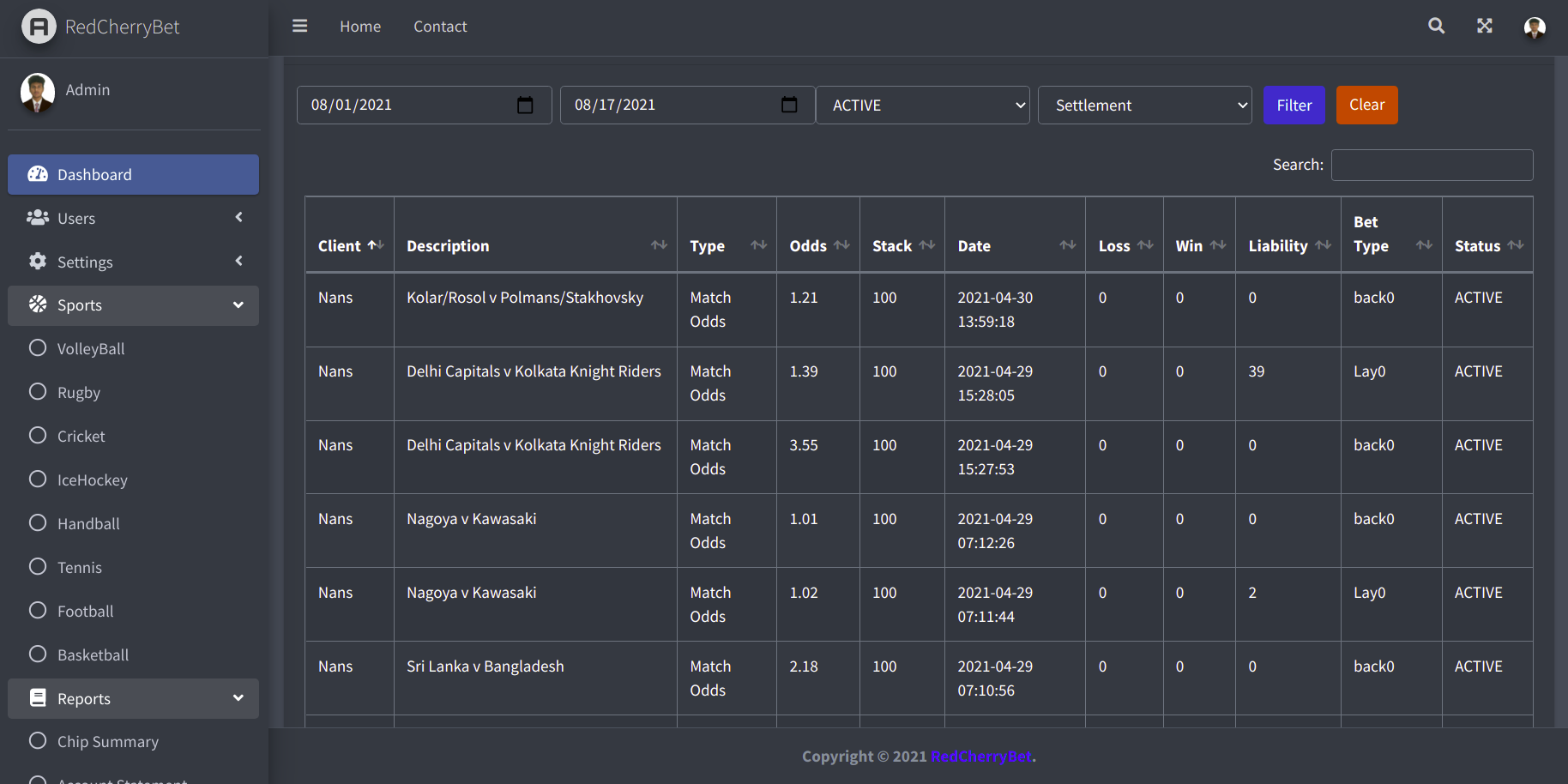The height and width of the screenshot is (784, 1568).
Task: Click the RedCherryBet brand name link
Action: pyautogui.click(x=123, y=27)
